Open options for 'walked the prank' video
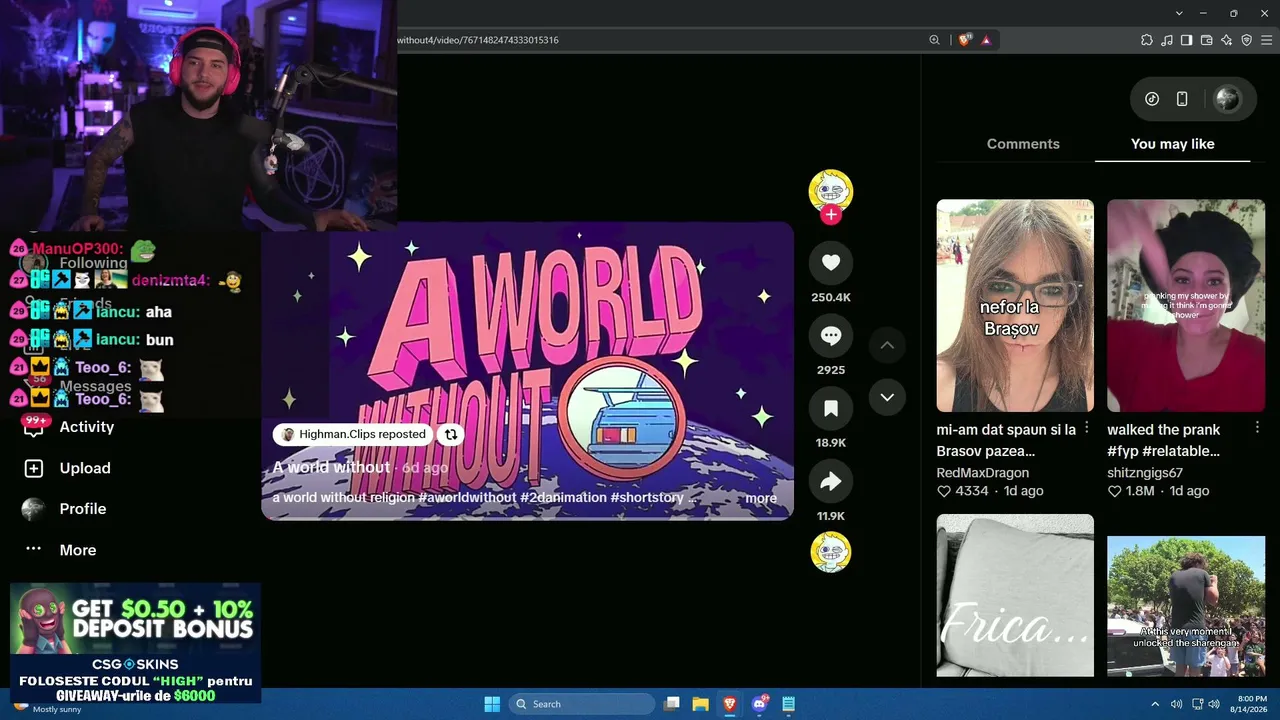This screenshot has height=720, width=1280. point(1257,428)
